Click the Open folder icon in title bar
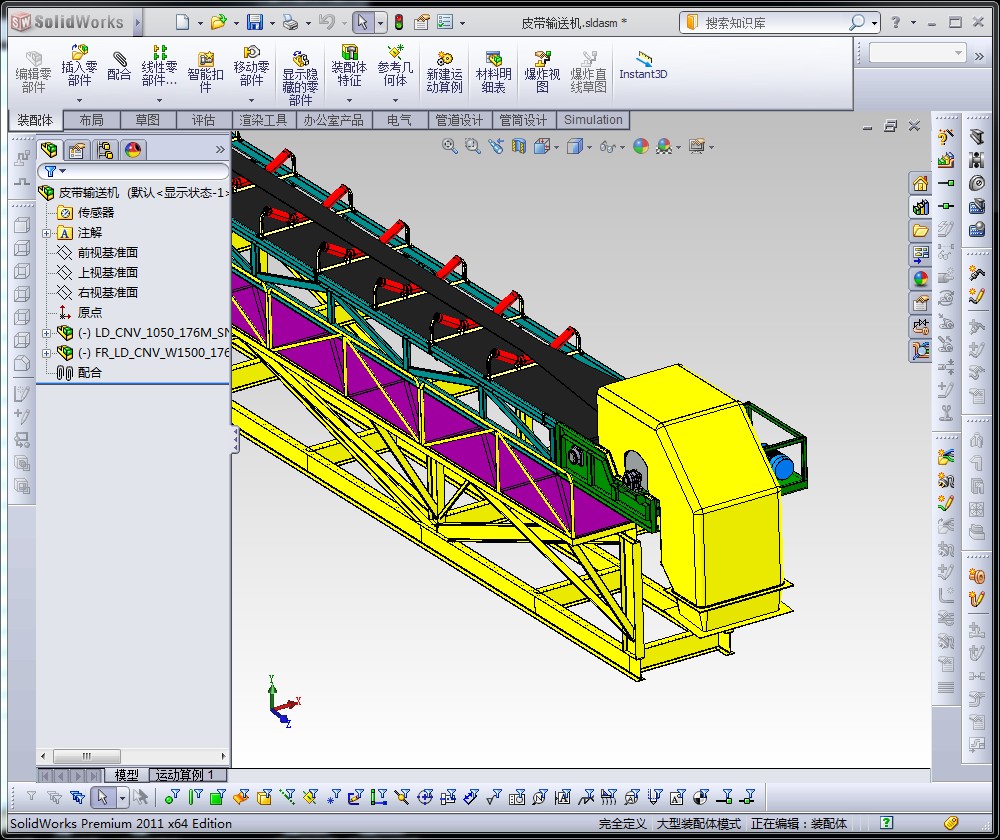1000x840 pixels. [219, 23]
